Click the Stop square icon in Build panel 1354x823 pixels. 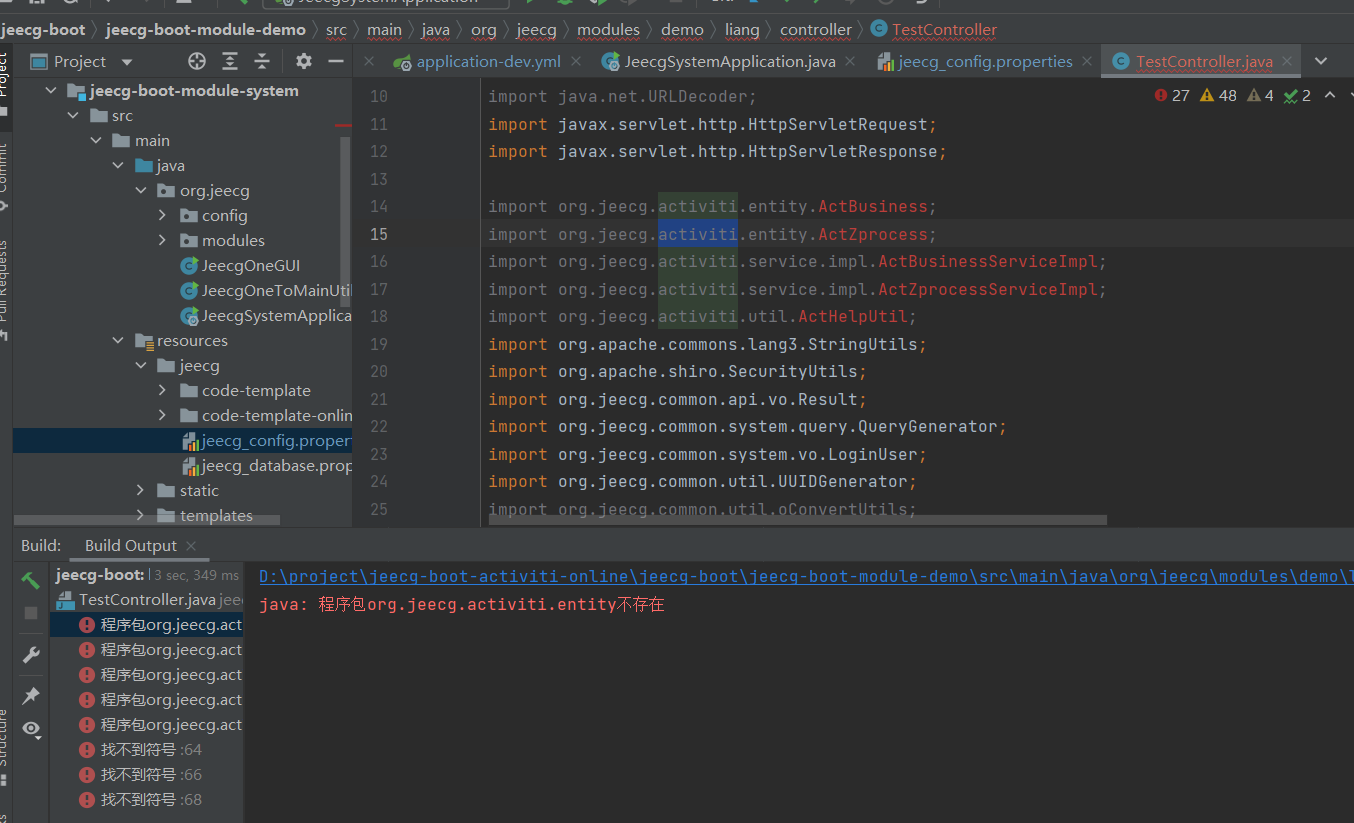click(x=30, y=613)
